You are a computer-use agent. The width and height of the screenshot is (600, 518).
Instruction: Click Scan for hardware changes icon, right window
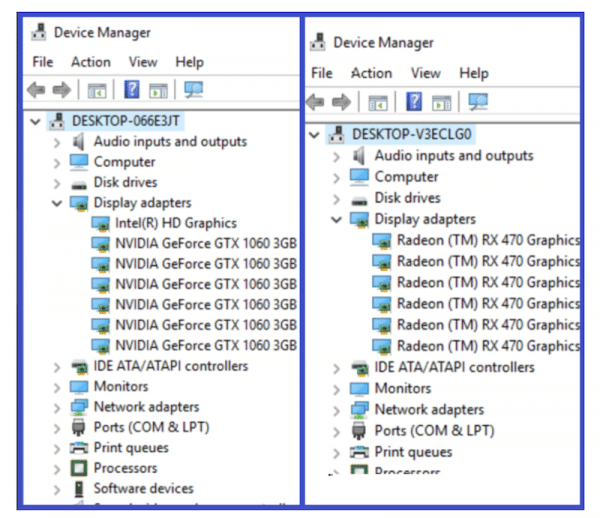point(478,102)
